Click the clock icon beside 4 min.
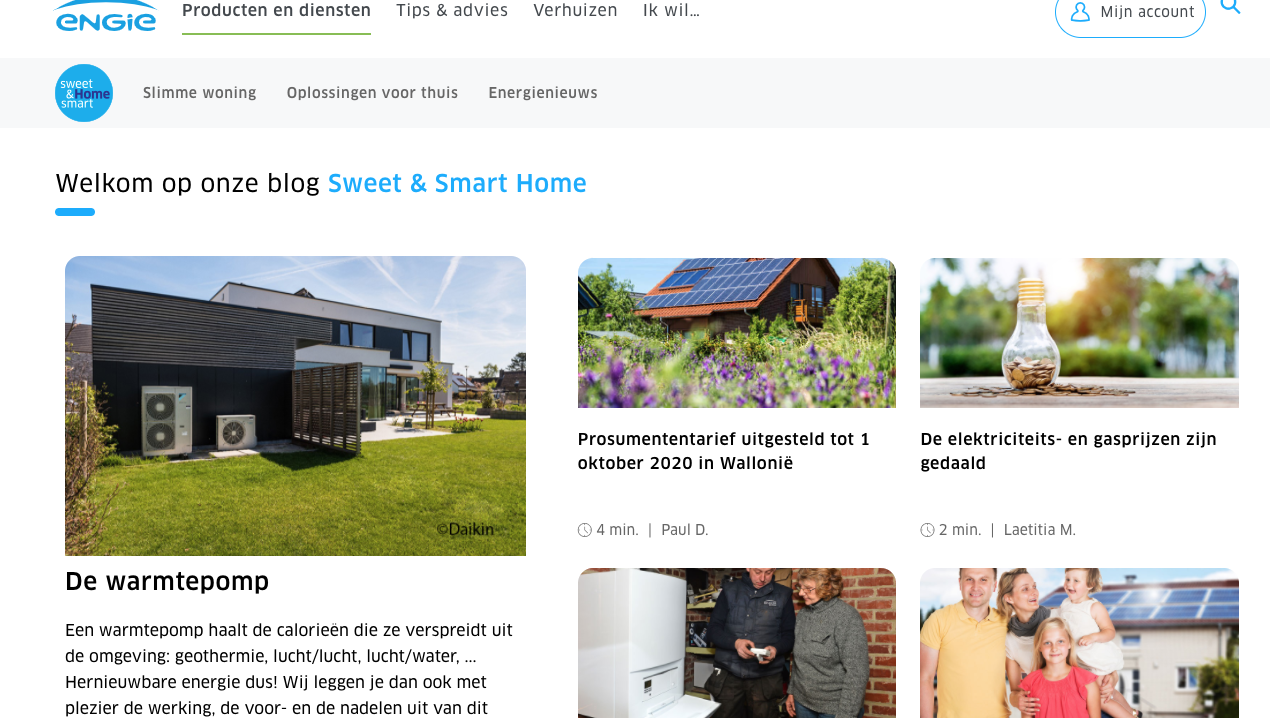The image size is (1270, 719). (x=585, y=530)
